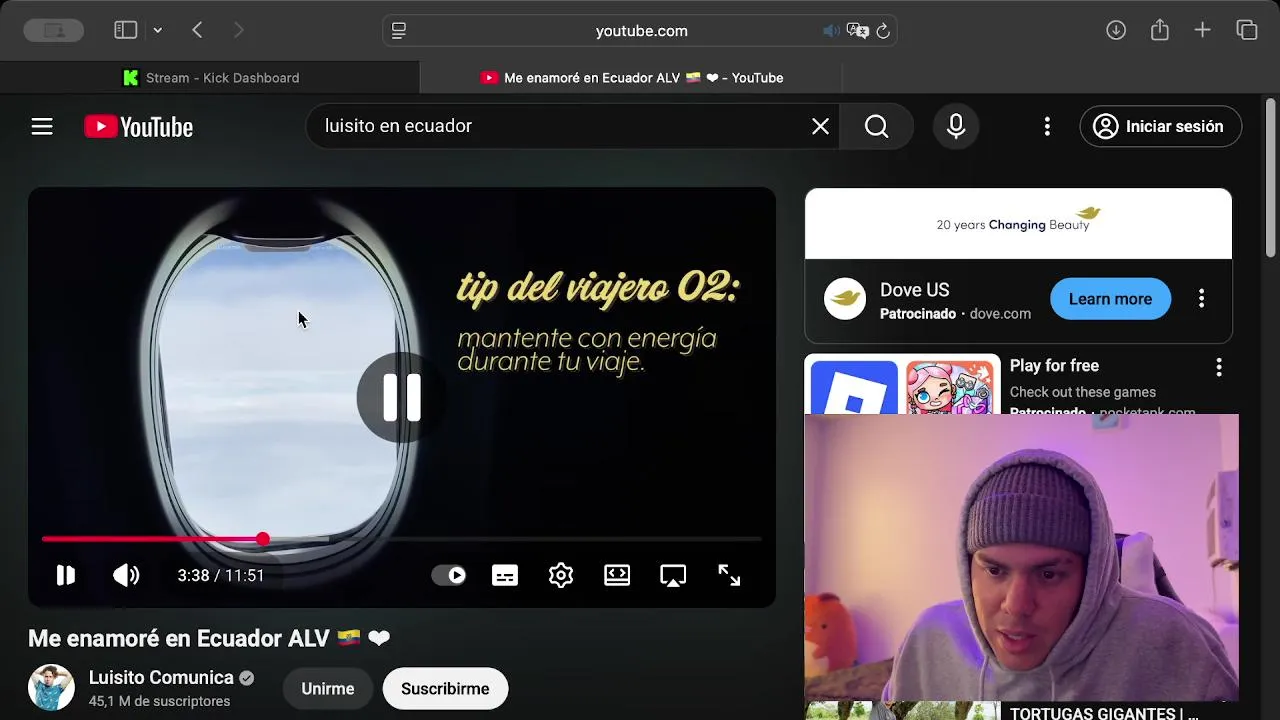Toggle subtitles with the captions icon
Viewport: 1280px width, 720px height.
(x=505, y=575)
